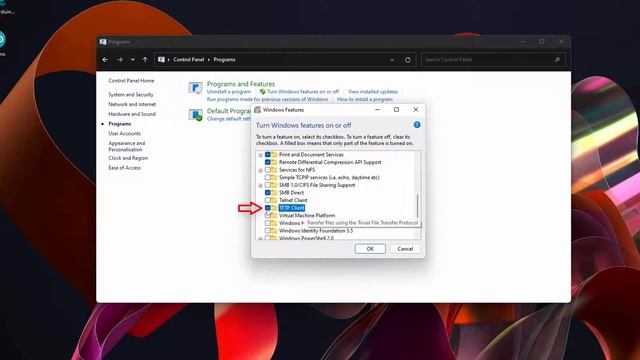Enable the Telnet Client checkbox

268,200
